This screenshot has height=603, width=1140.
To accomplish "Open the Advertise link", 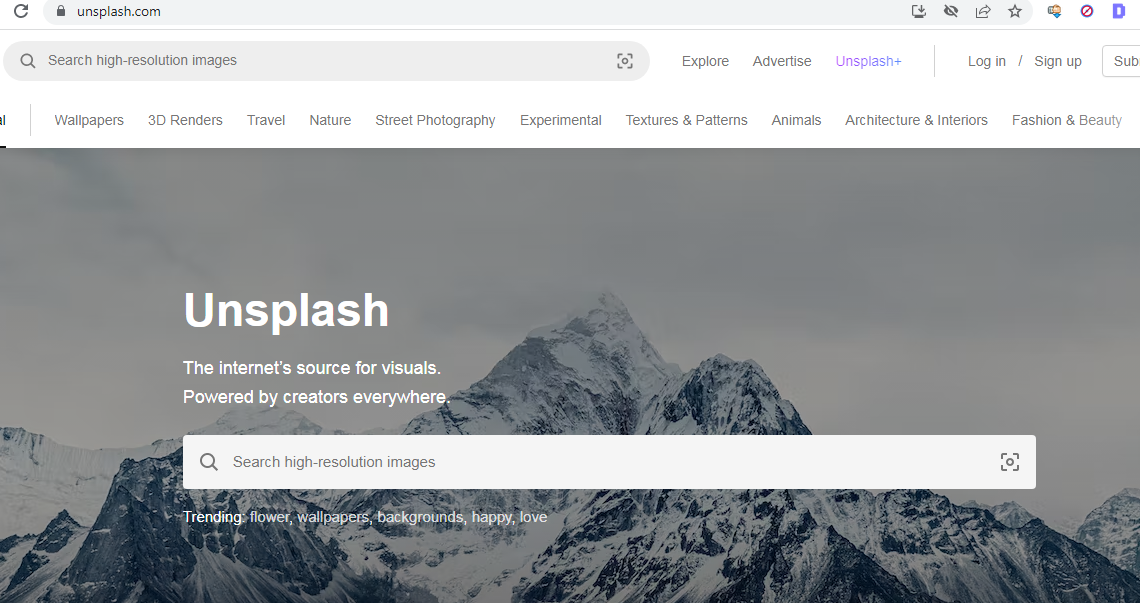I will pos(782,61).
